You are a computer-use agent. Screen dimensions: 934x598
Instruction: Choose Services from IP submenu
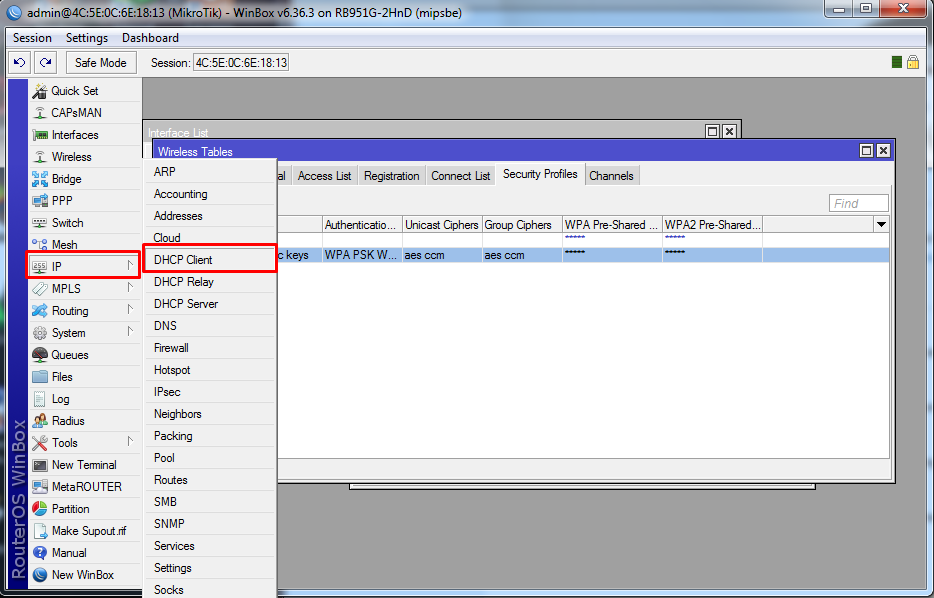(210, 546)
